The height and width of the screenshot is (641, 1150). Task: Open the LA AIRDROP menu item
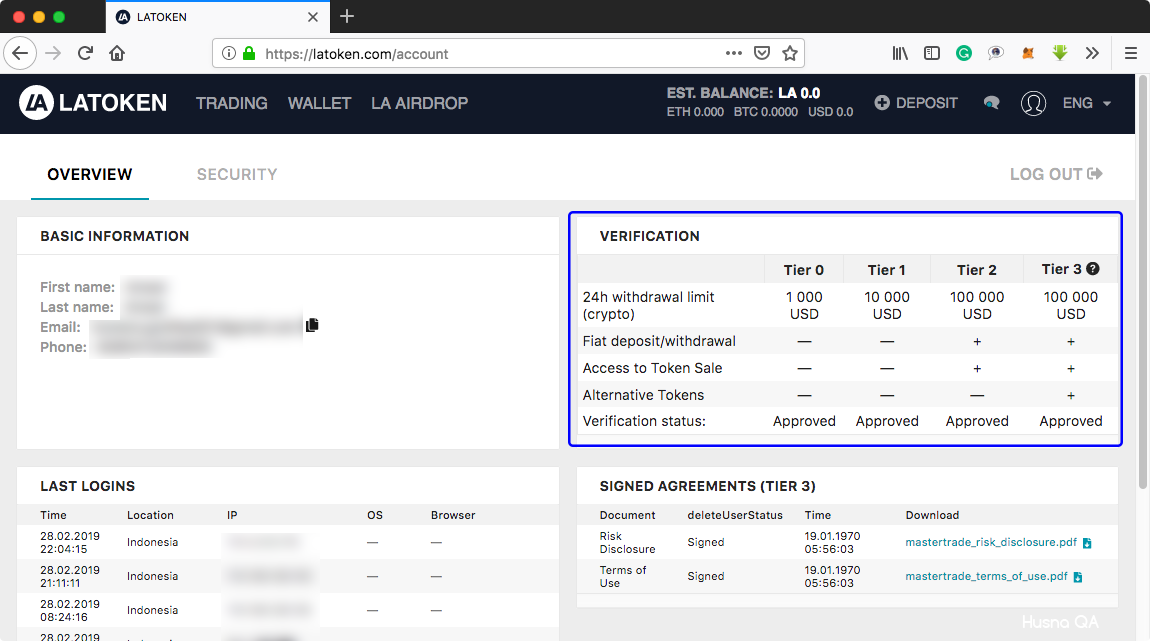[420, 103]
